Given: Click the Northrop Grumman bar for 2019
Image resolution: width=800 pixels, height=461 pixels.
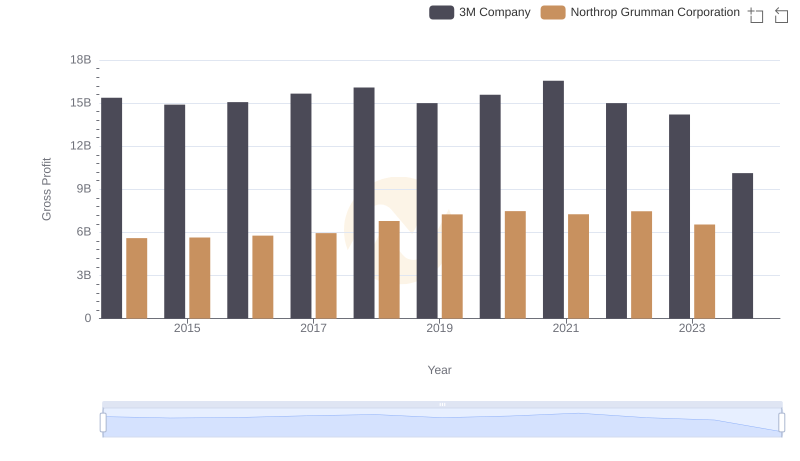Looking at the screenshot, I should [x=452, y=266].
